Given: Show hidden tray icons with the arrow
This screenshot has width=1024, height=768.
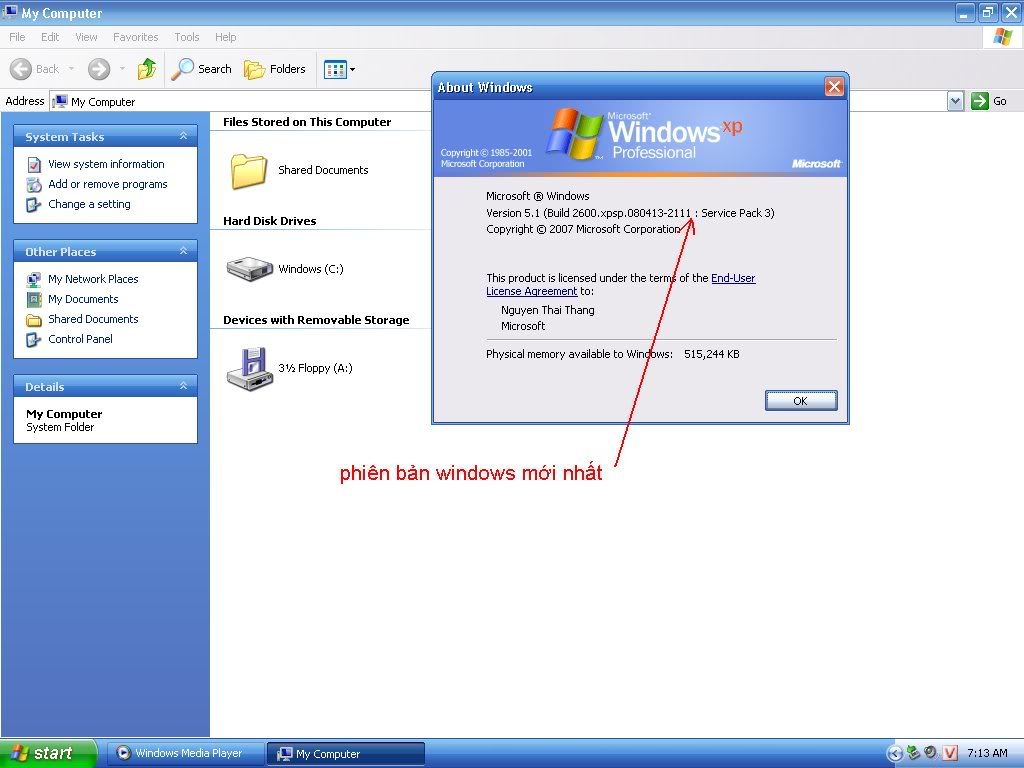Looking at the screenshot, I should point(895,753).
